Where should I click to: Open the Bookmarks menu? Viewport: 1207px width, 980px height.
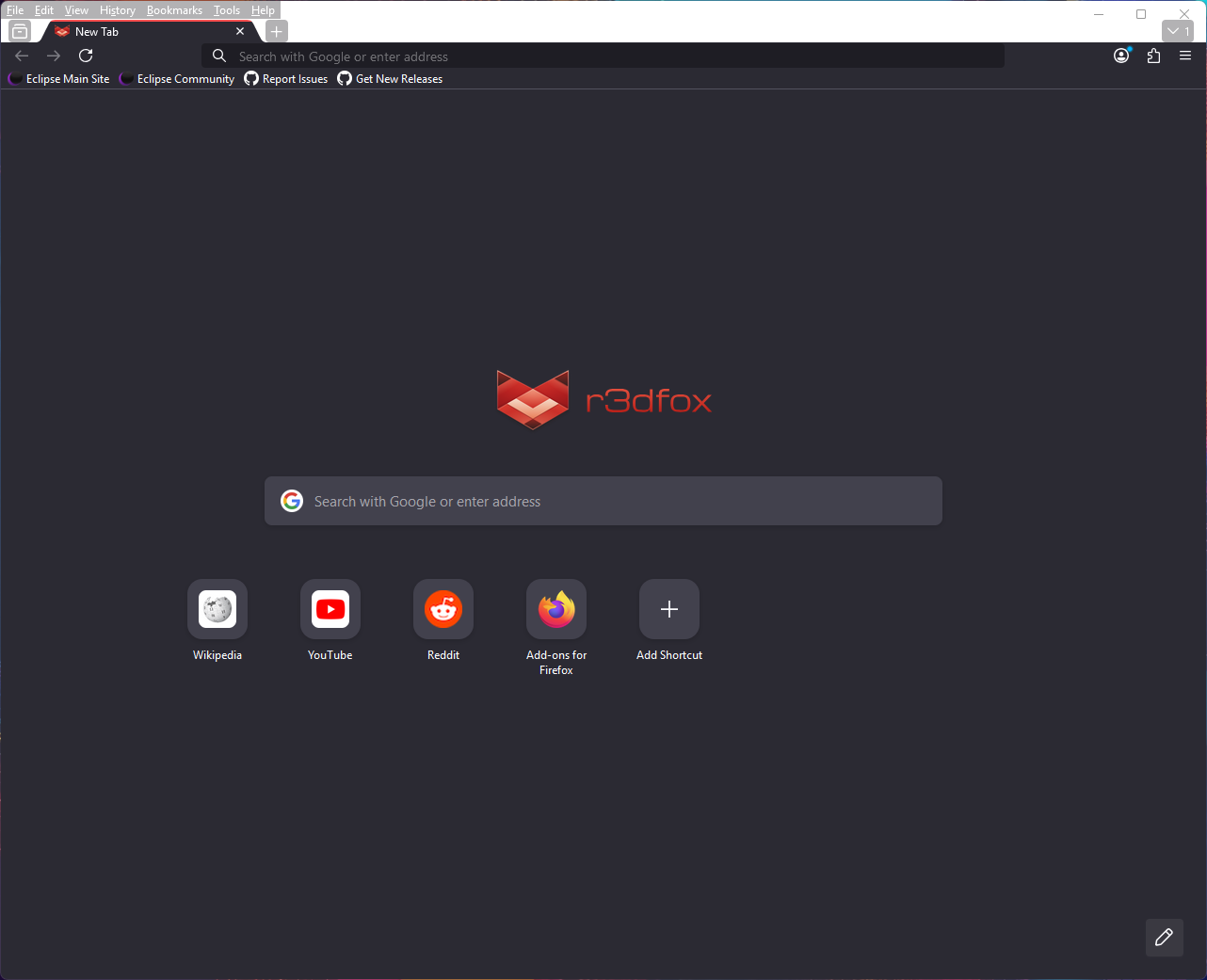[174, 10]
